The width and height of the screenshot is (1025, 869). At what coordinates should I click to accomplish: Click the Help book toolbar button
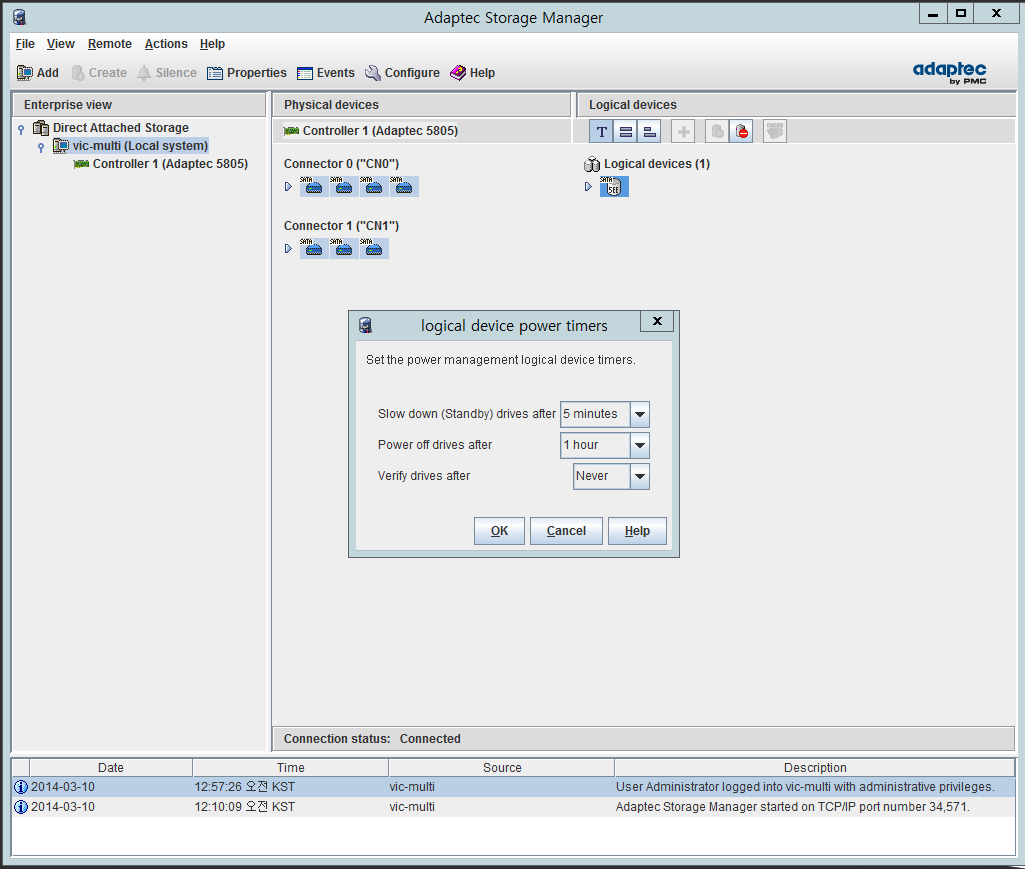tap(472, 73)
